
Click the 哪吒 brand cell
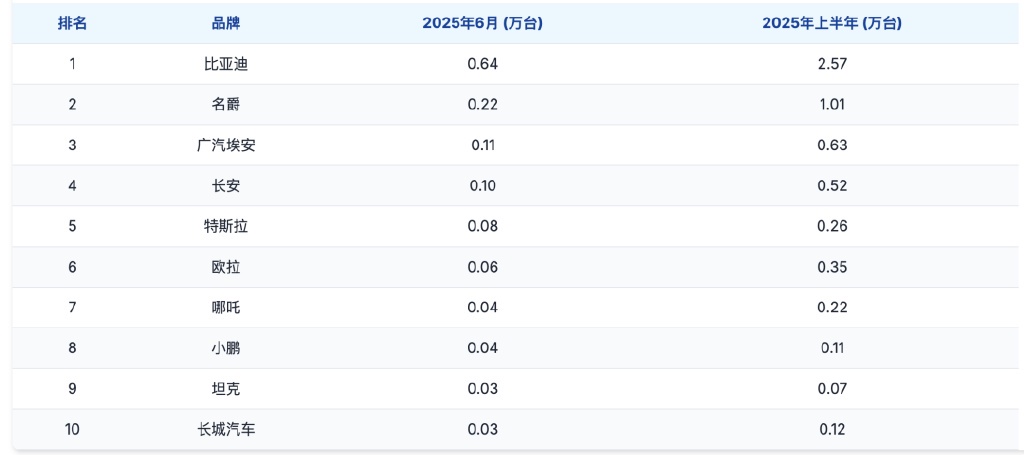(x=226, y=307)
